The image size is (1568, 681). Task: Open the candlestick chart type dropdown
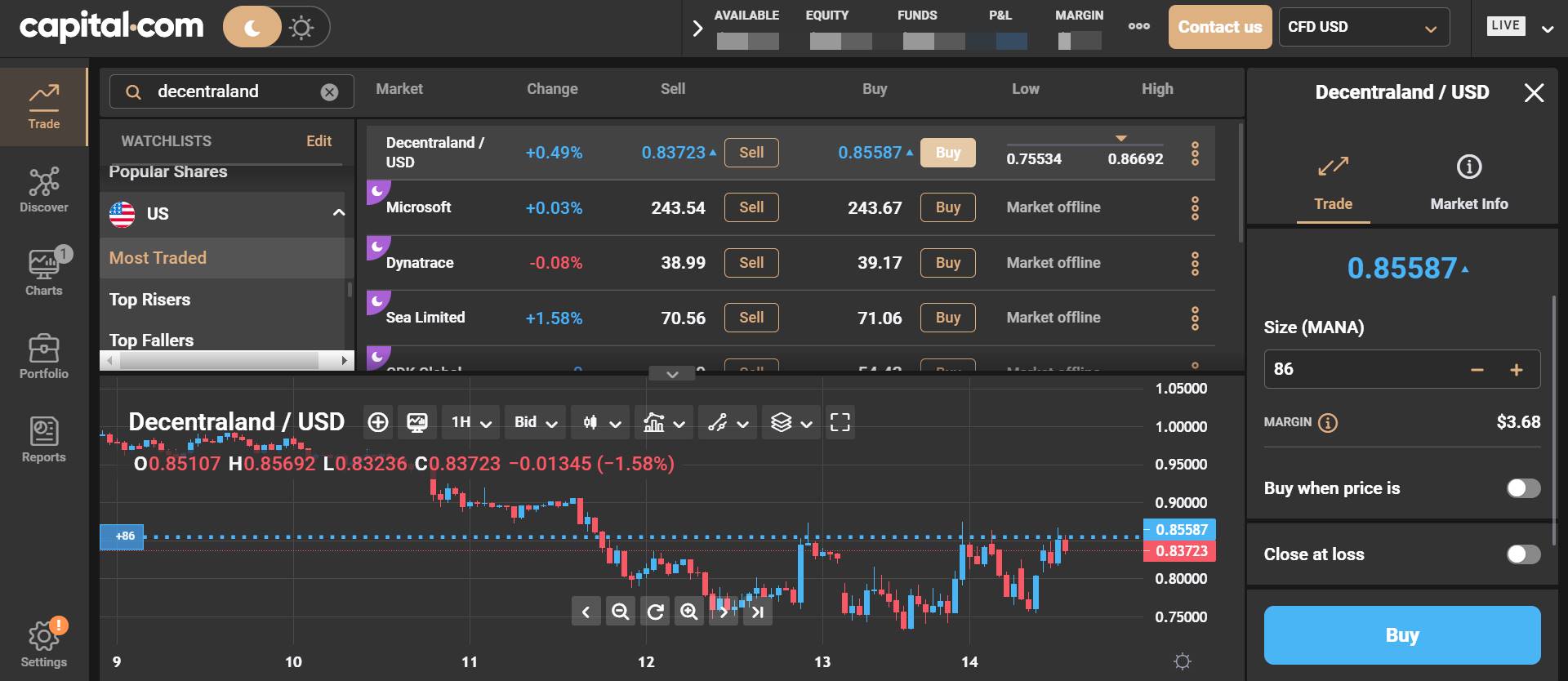click(600, 422)
